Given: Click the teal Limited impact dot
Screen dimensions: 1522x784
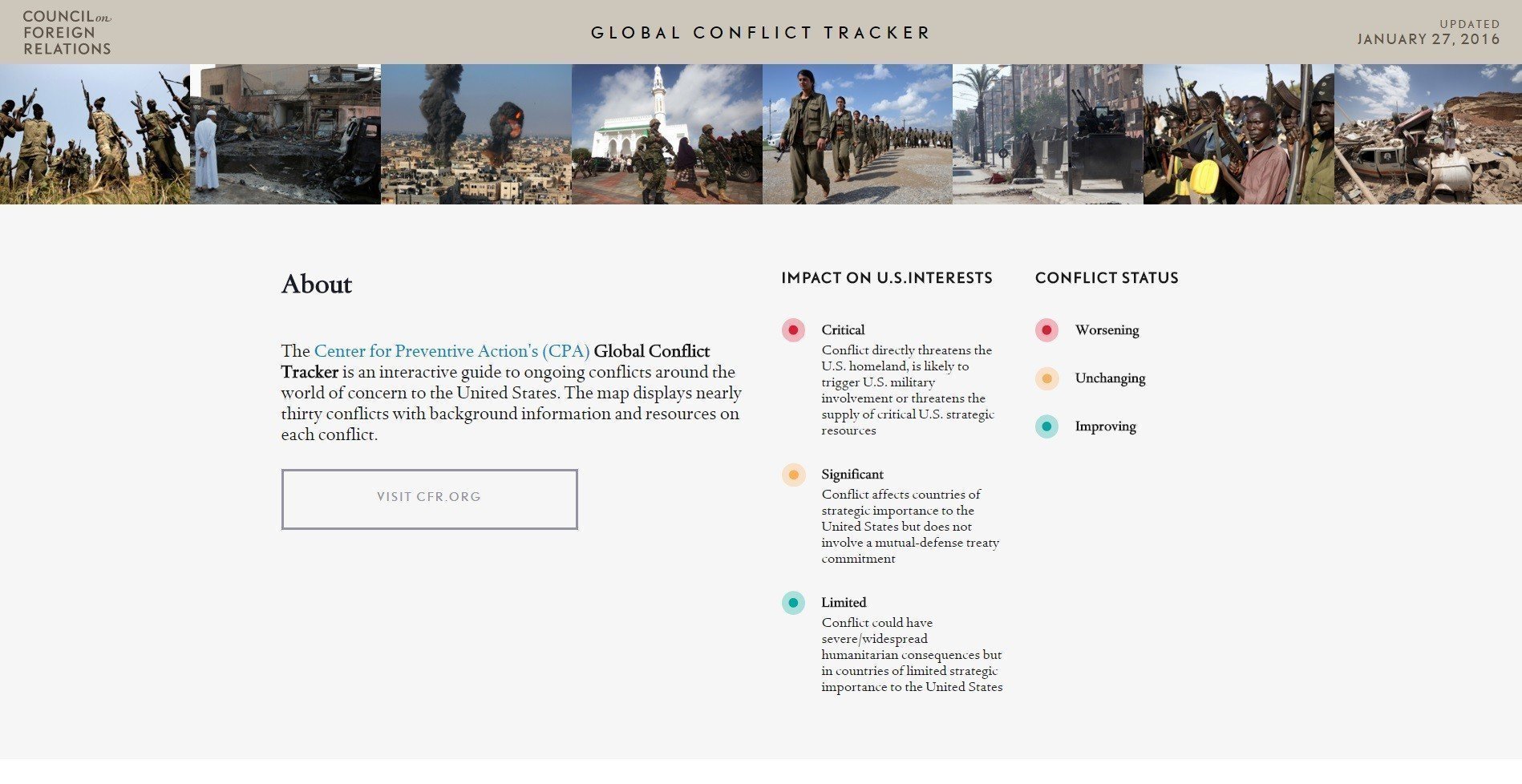Looking at the screenshot, I should [x=793, y=603].
